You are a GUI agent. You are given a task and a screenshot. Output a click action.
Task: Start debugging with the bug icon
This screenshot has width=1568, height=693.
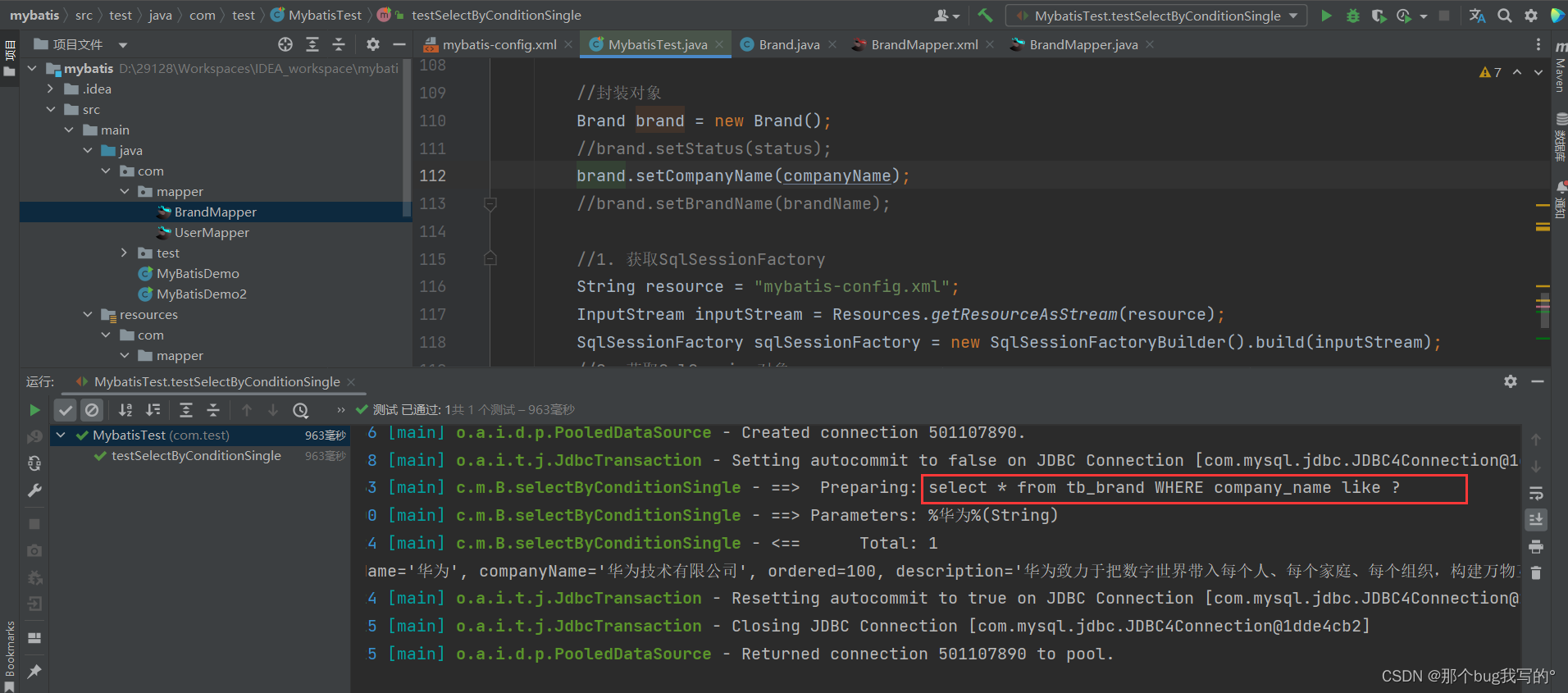(x=1352, y=16)
